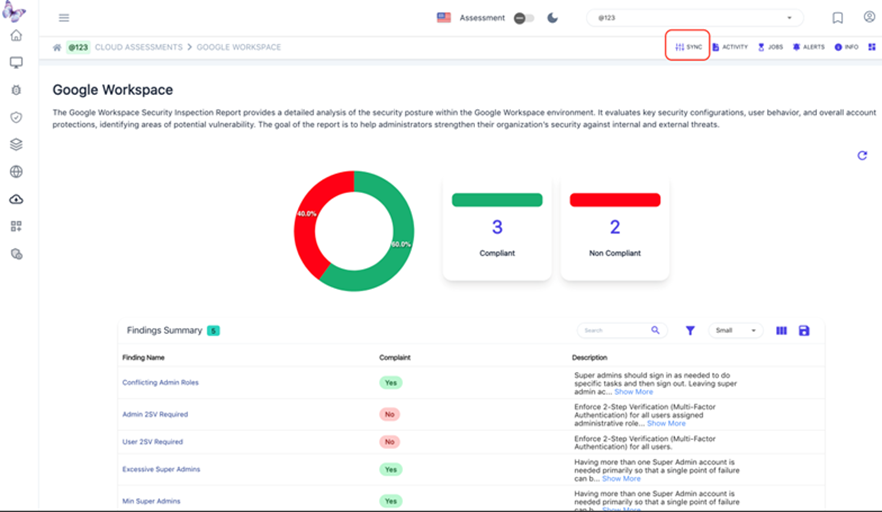Screen dimensions: 882x512
Task: Toggle dark mode moon icon
Action: [x=552, y=18]
